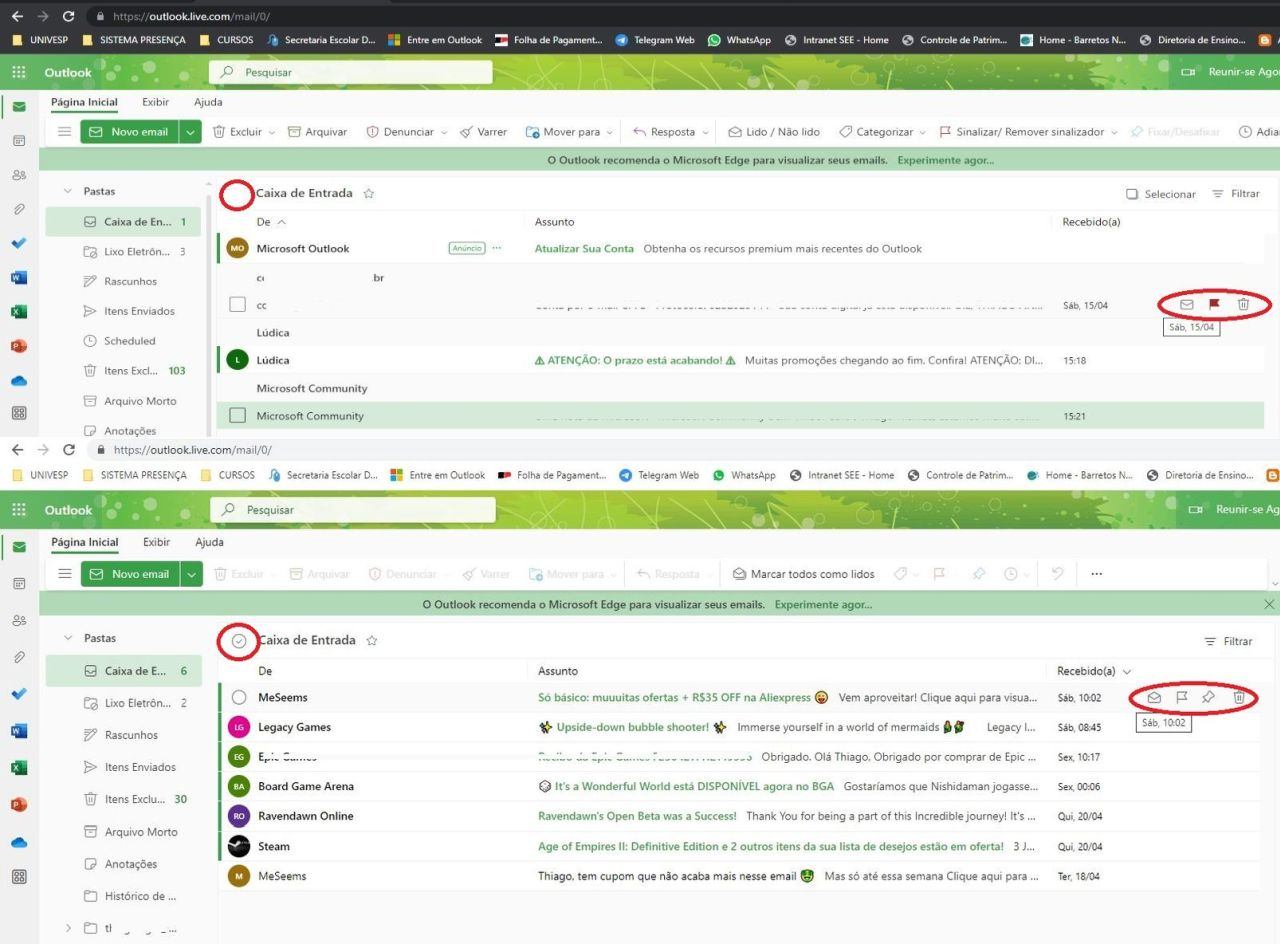The height and width of the screenshot is (944, 1280).
Task: Delete the hovered Sáb, 15/04 email in upper window
Action: [x=1243, y=304]
